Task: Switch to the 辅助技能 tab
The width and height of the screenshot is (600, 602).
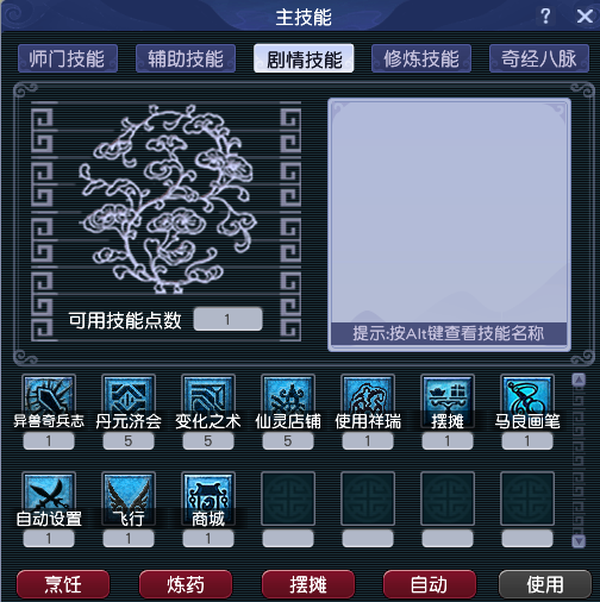Action: pos(186,59)
